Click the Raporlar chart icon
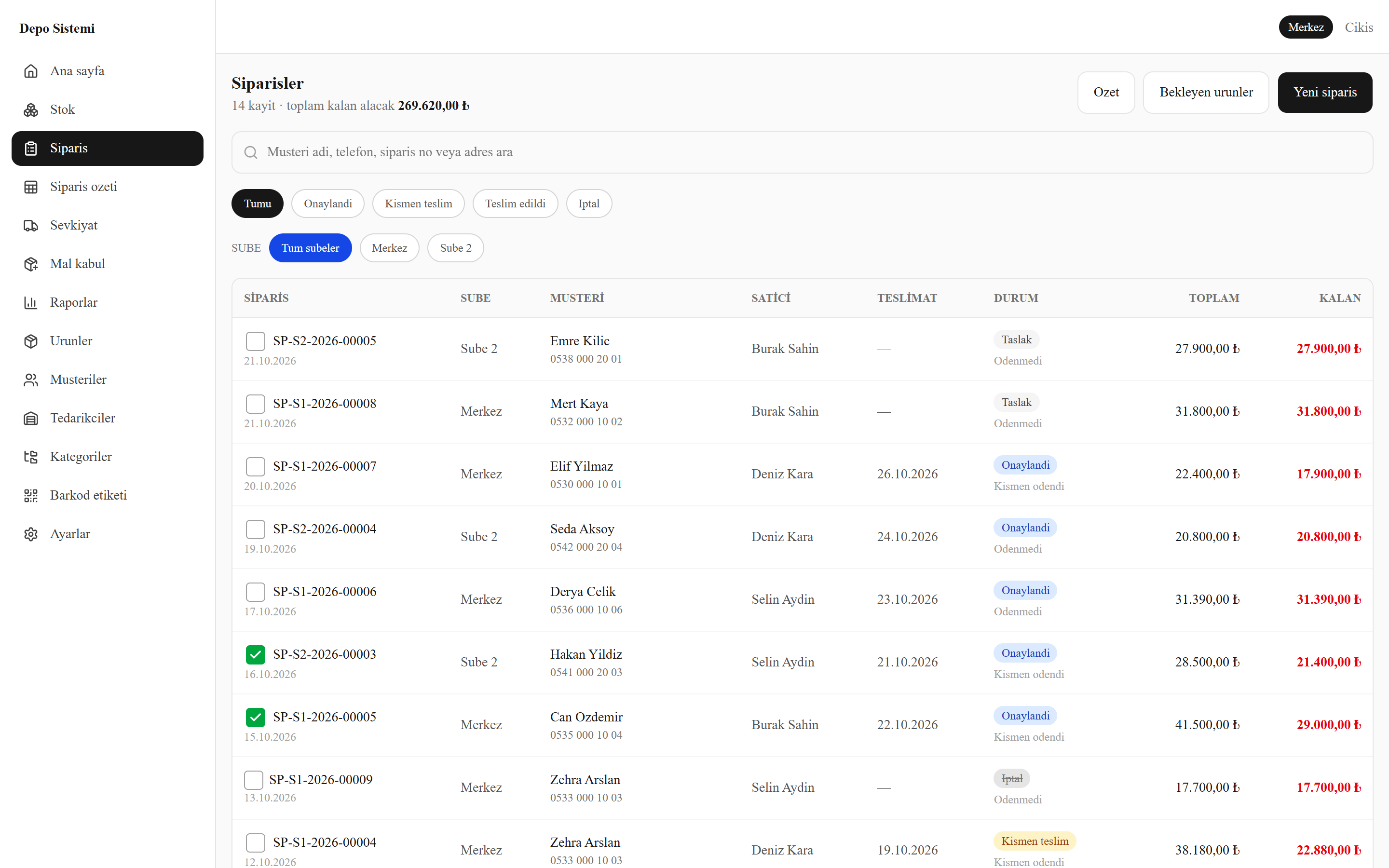The width and height of the screenshot is (1389, 868). pyautogui.click(x=31, y=302)
